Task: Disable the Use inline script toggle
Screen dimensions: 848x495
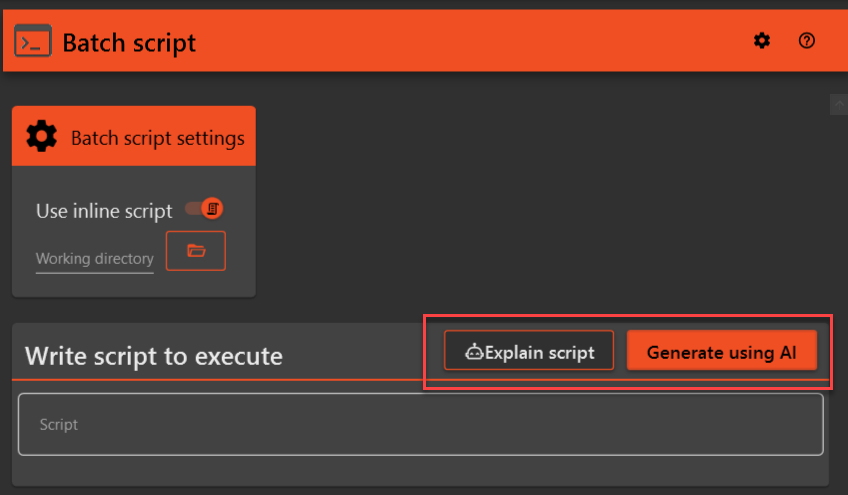Action: pos(203,209)
